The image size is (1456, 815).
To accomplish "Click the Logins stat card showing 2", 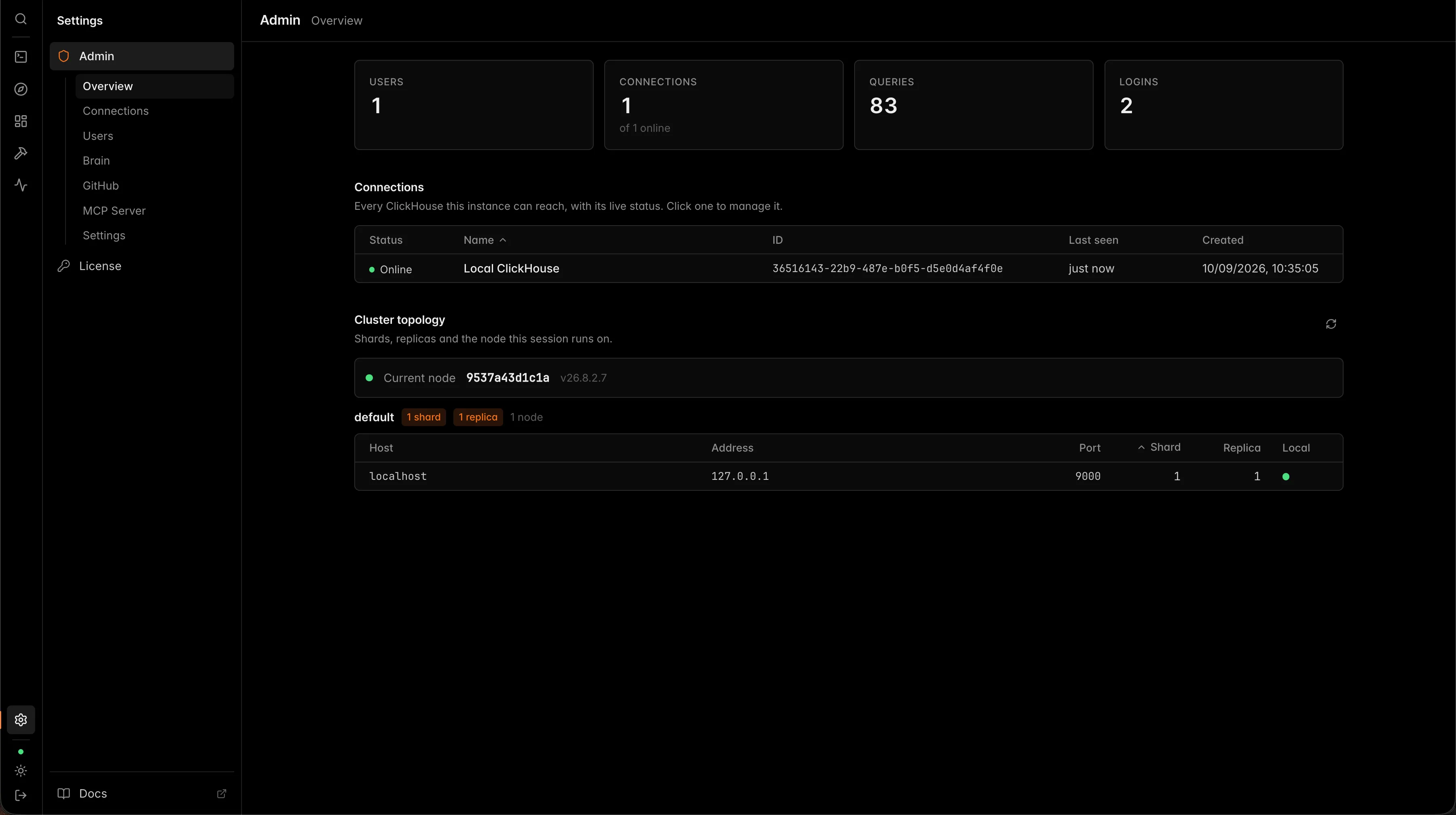I will 1224,105.
